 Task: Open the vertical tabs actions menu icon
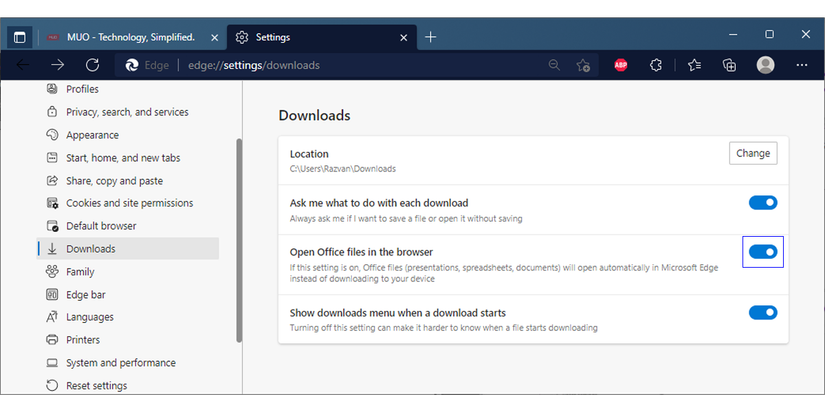click(19, 37)
